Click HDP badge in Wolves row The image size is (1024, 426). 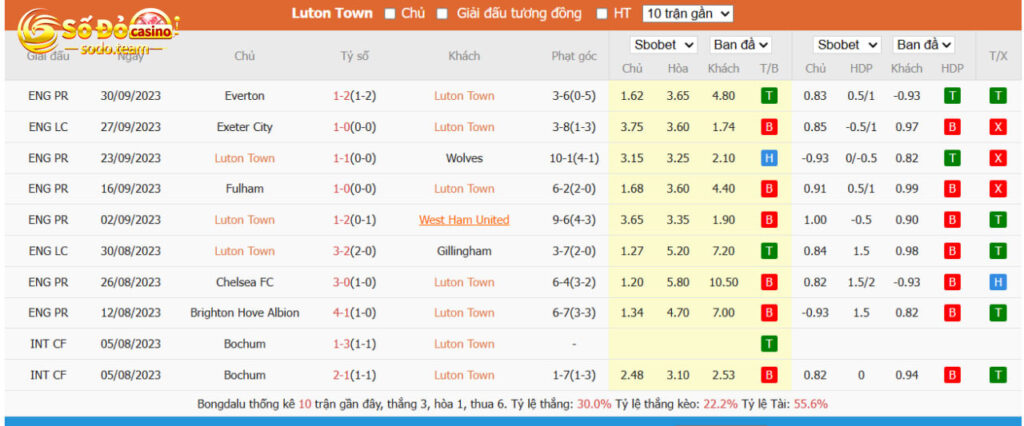tap(952, 158)
